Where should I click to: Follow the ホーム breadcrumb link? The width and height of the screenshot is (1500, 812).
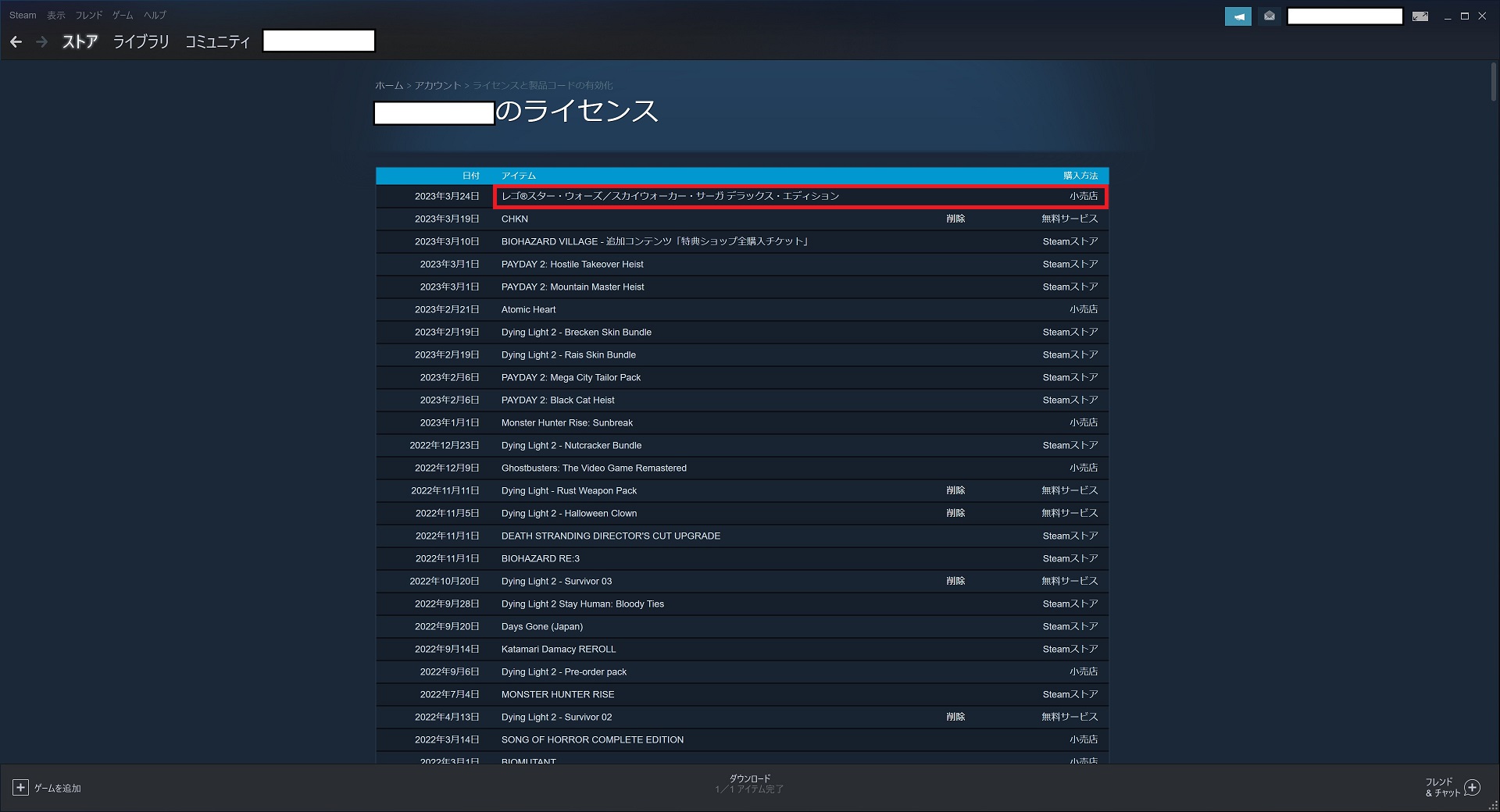[x=389, y=85]
